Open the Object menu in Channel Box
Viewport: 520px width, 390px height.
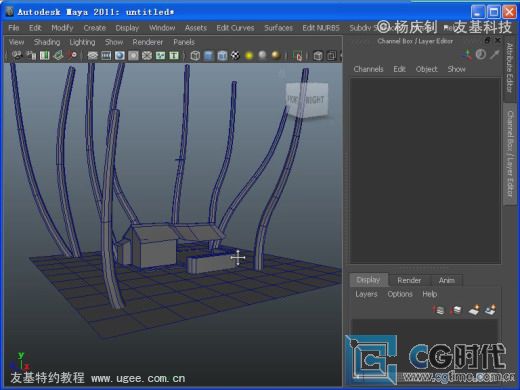[x=426, y=69]
